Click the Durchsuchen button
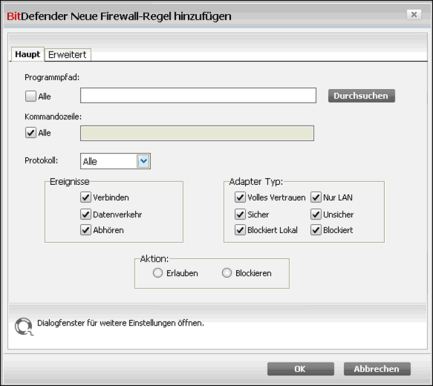 click(x=361, y=96)
